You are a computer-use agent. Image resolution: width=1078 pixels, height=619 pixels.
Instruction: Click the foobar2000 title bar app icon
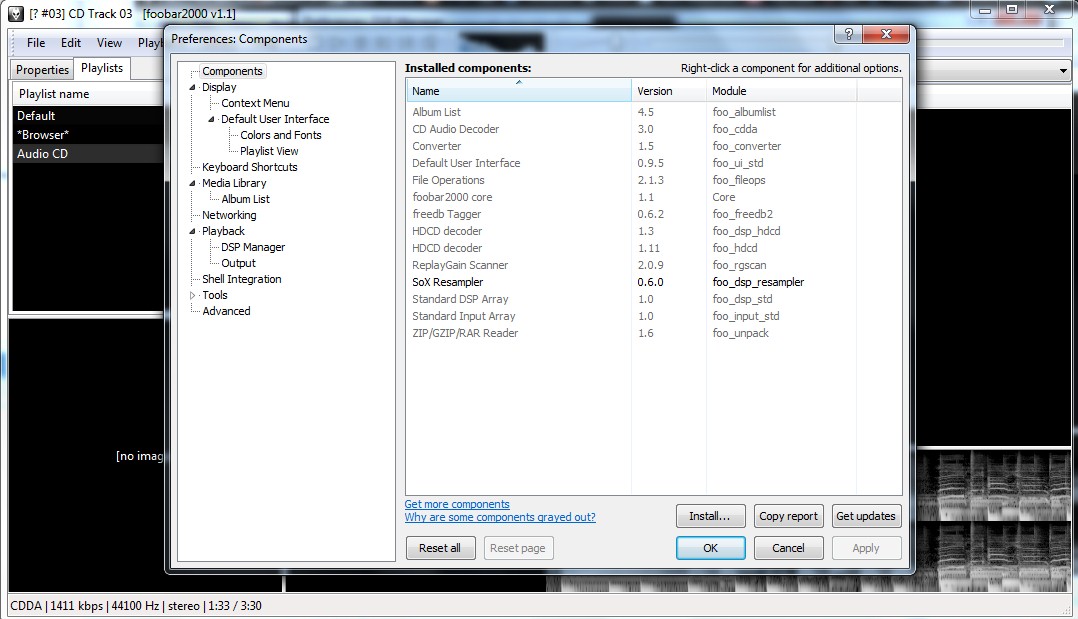point(15,14)
